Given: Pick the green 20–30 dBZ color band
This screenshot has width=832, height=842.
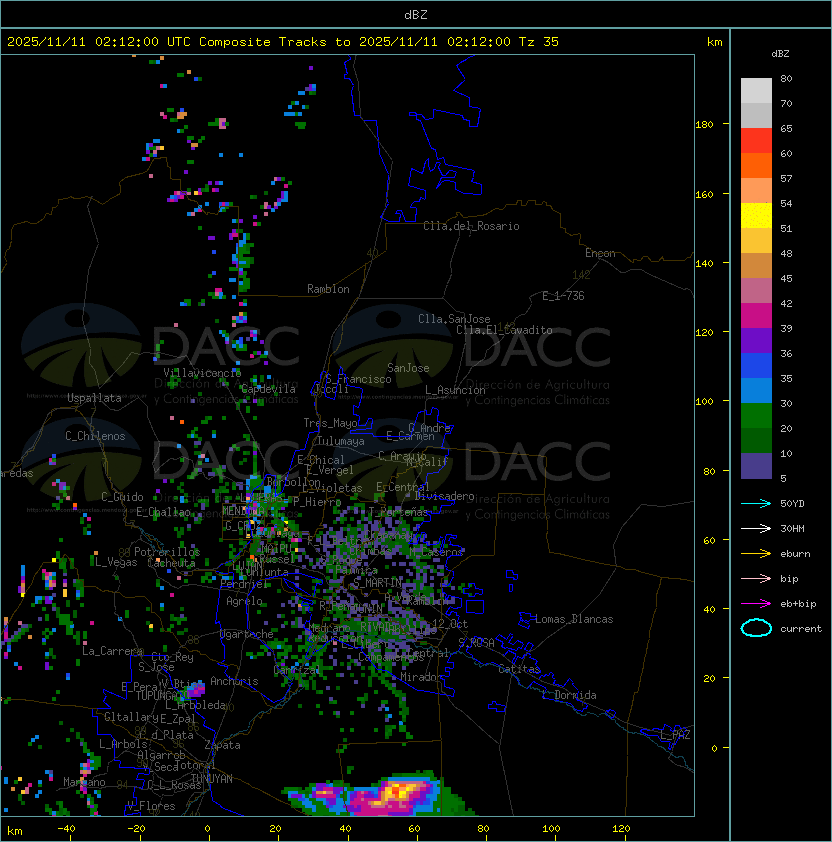Looking at the screenshot, I should (756, 416).
